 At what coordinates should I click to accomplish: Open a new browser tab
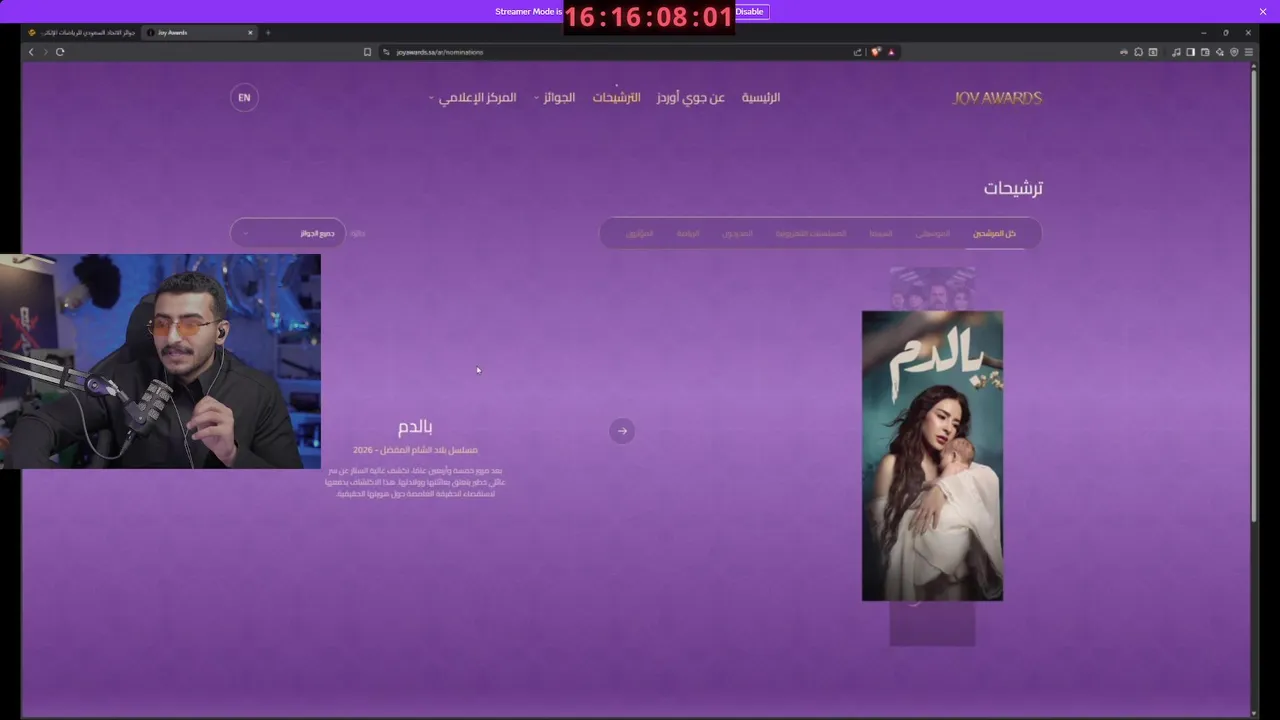(268, 33)
